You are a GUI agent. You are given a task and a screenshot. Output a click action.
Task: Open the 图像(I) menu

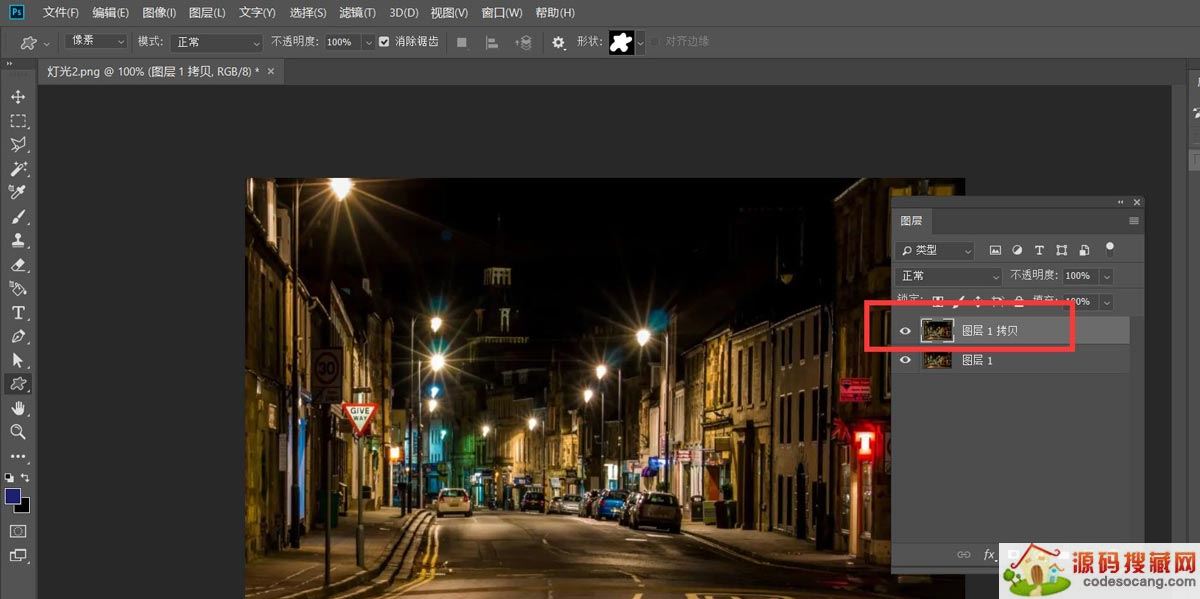tap(159, 13)
